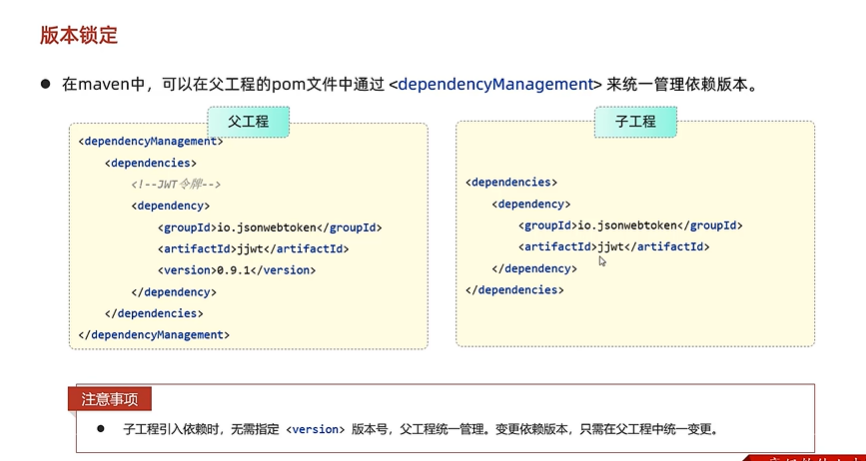Click the jjwt artifactId line in 父工程 code
The height and width of the screenshot is (461, 866).
pos(254,249)
